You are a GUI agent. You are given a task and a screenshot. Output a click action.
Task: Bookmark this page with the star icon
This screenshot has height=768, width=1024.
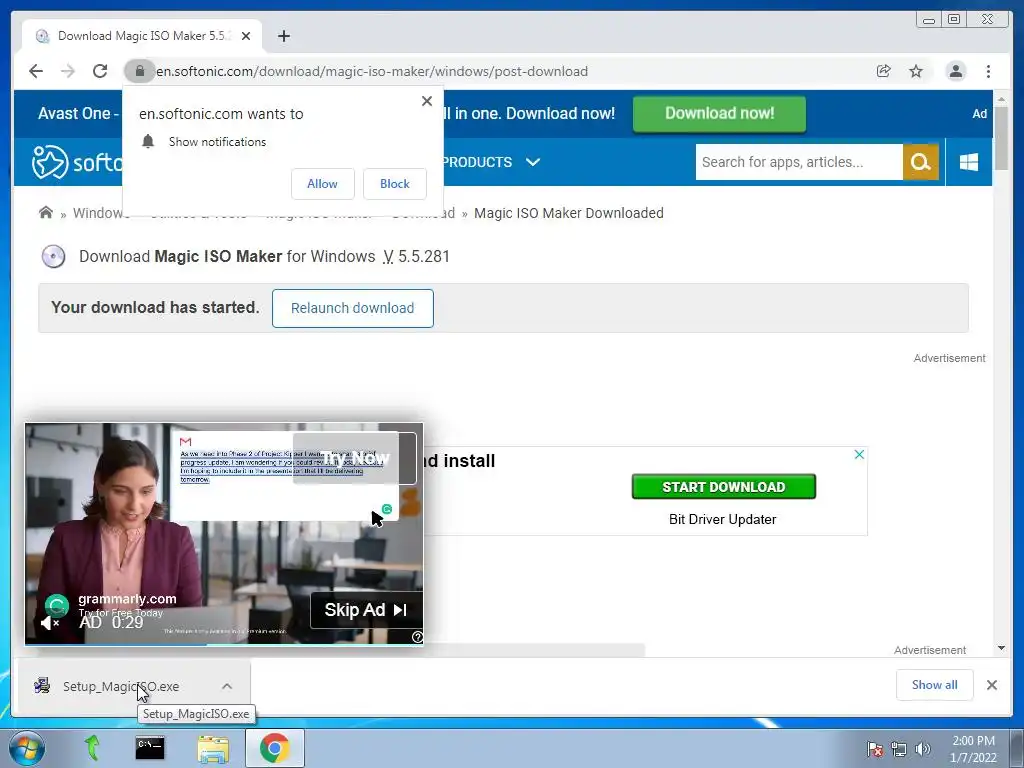click(x=916, y=71)
